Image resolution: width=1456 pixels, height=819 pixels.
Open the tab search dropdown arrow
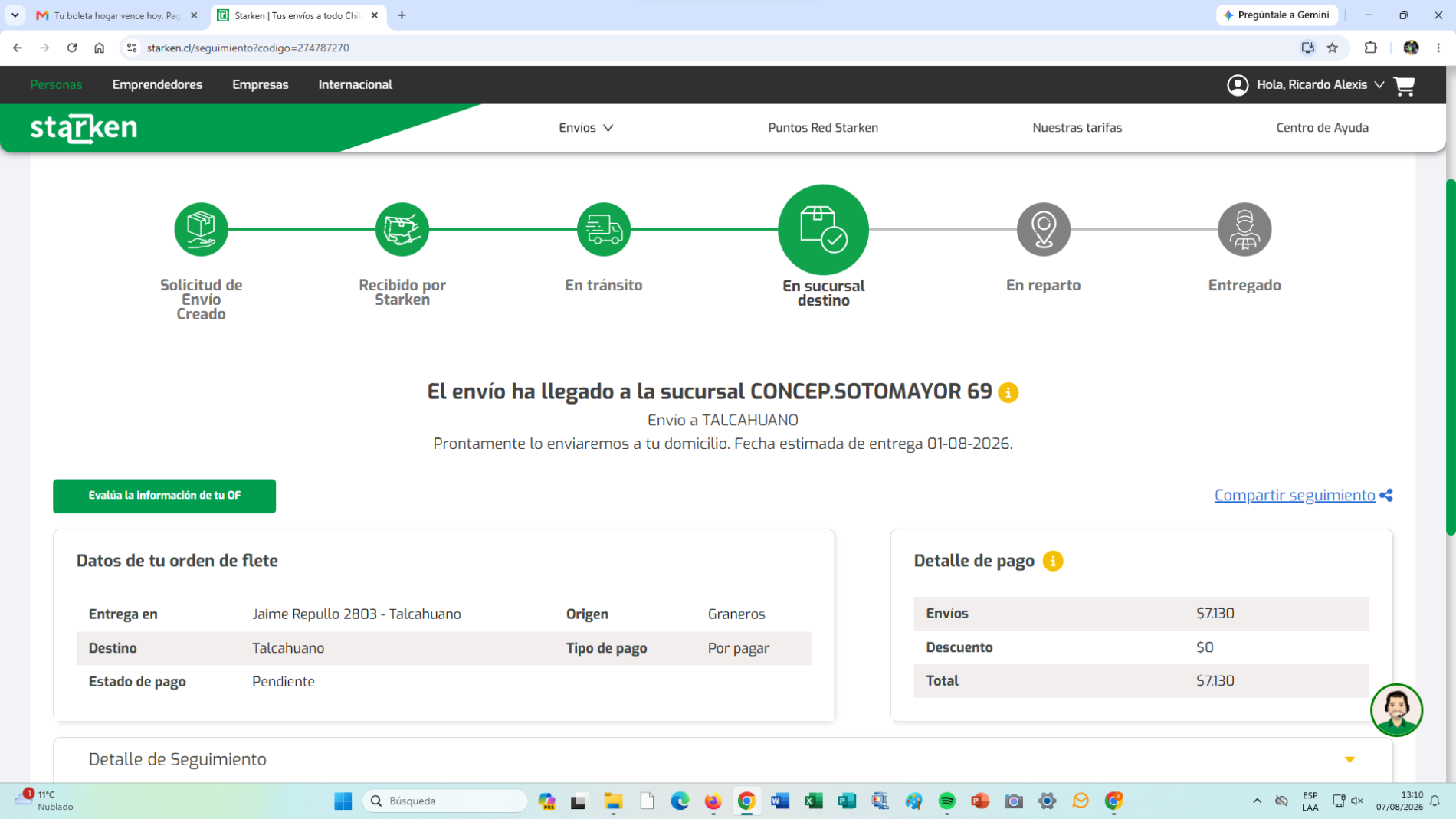tap(15, 15)
